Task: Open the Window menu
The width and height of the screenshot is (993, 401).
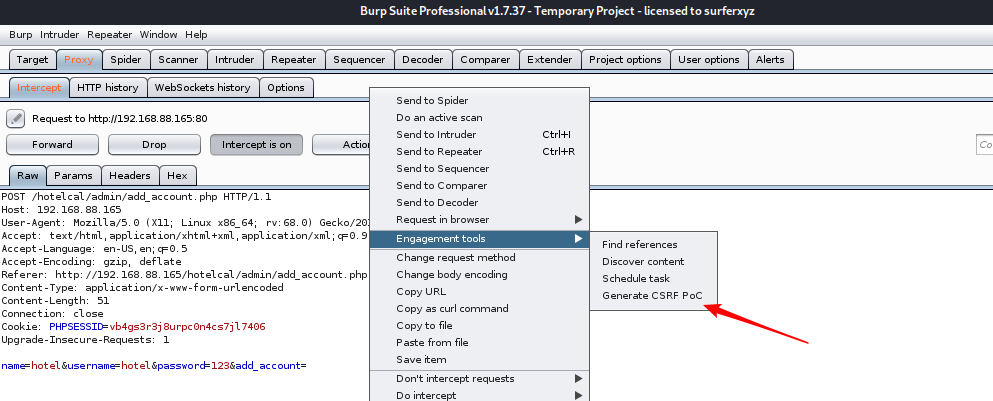Action: pyautogui.click(x=158, y=35)
